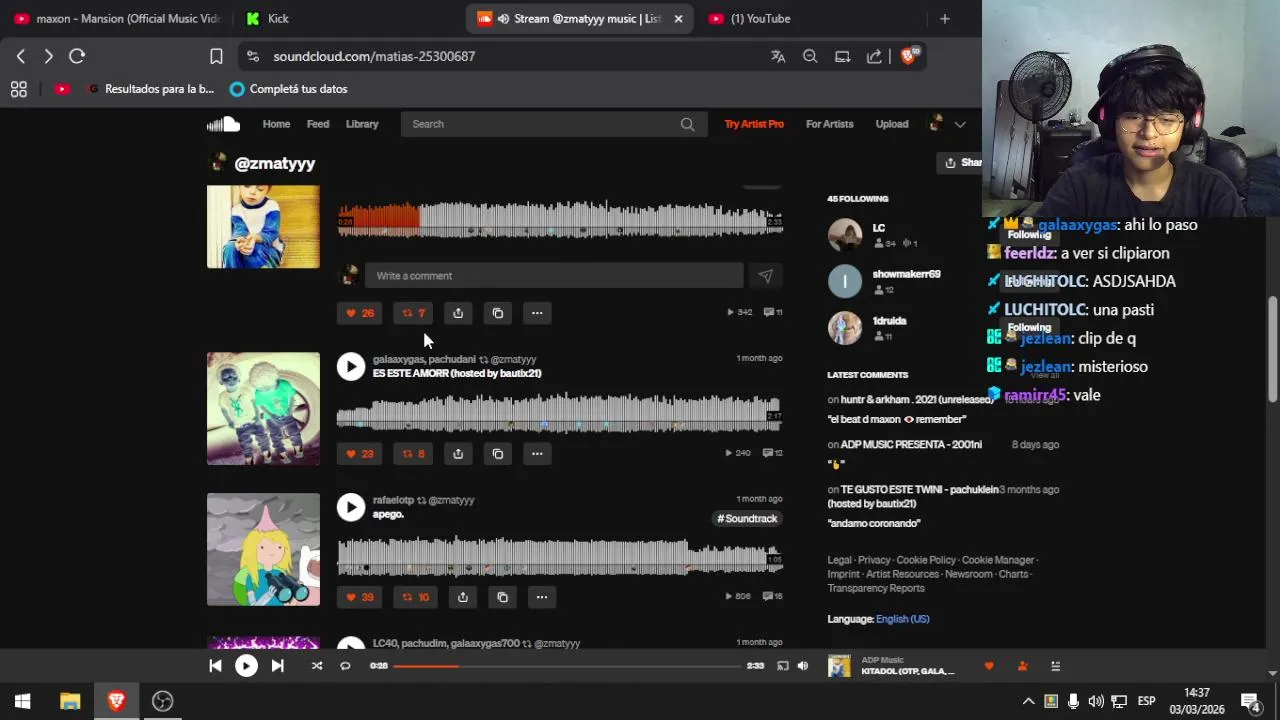Click the #Soundtrack tag
Viewport: 1280px width, 720px height.
pos(747,518)
